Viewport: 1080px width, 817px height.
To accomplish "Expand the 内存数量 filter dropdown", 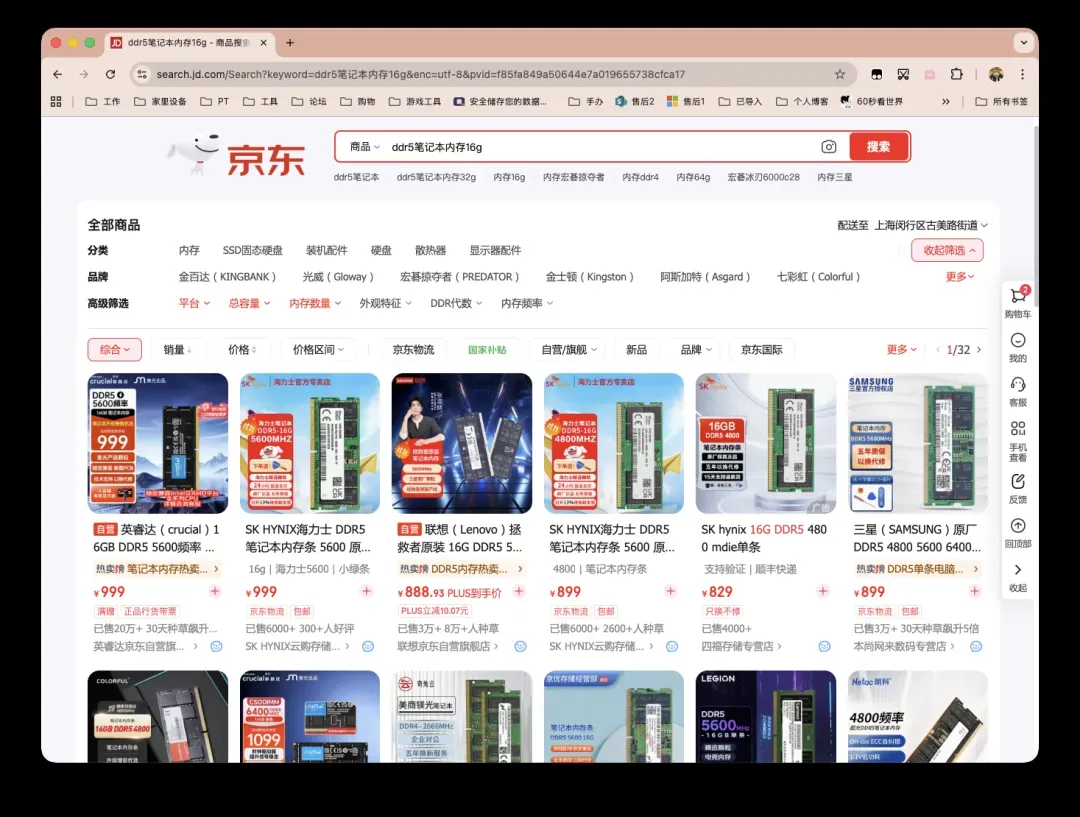I will click(x=315, y=303).
